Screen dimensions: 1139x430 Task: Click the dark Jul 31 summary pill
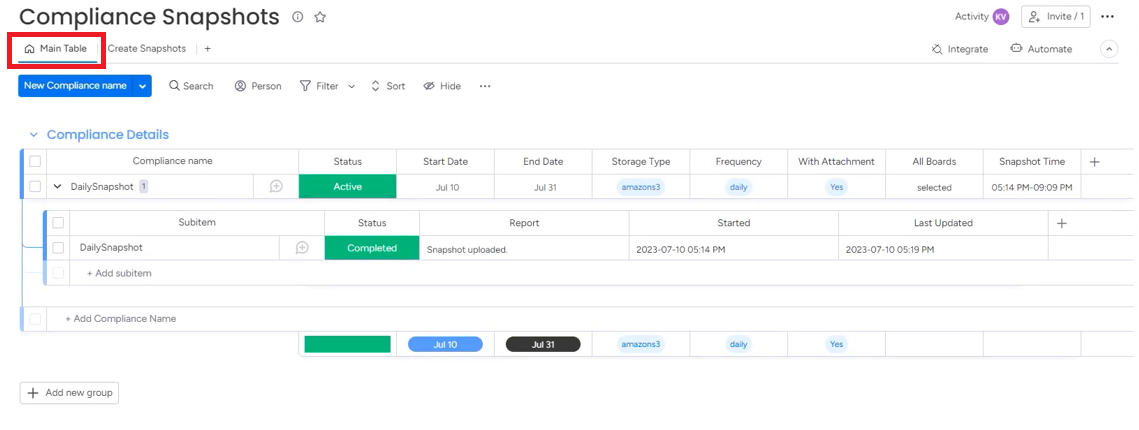pos(543,344)
